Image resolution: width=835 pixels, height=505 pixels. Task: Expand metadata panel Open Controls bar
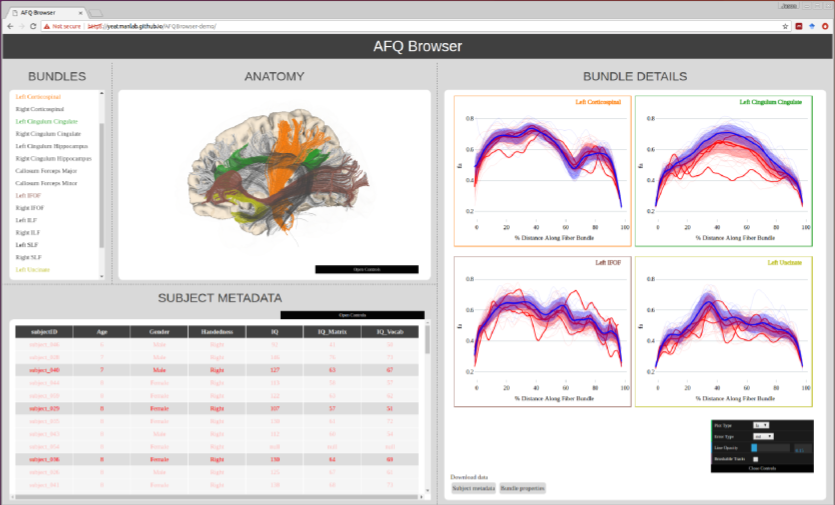click(352, 315)
